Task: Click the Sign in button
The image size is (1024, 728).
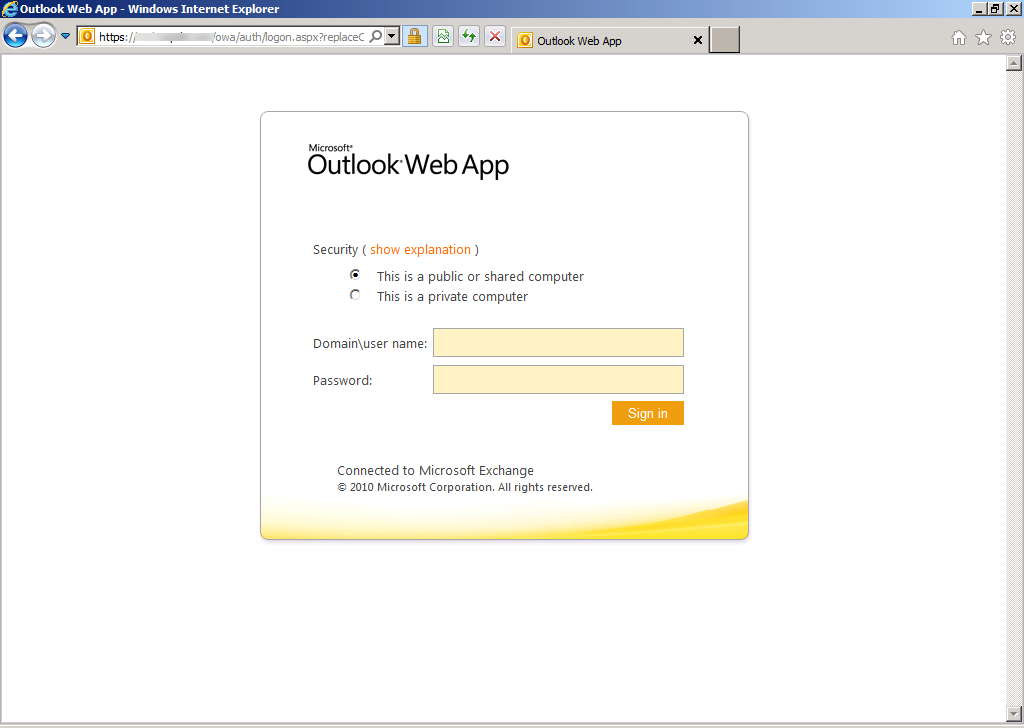Action: (648, 413)
